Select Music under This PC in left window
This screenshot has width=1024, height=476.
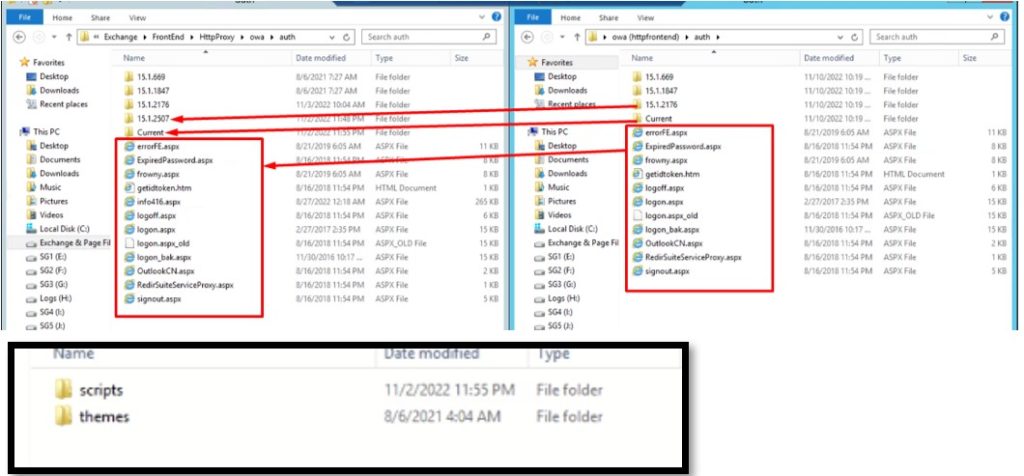coord(50,187)
